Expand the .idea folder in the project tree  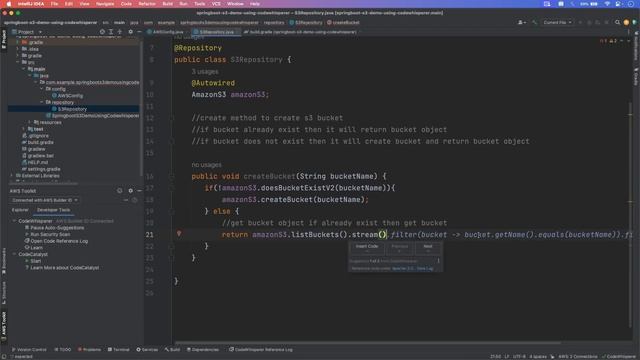click(18, 49)
